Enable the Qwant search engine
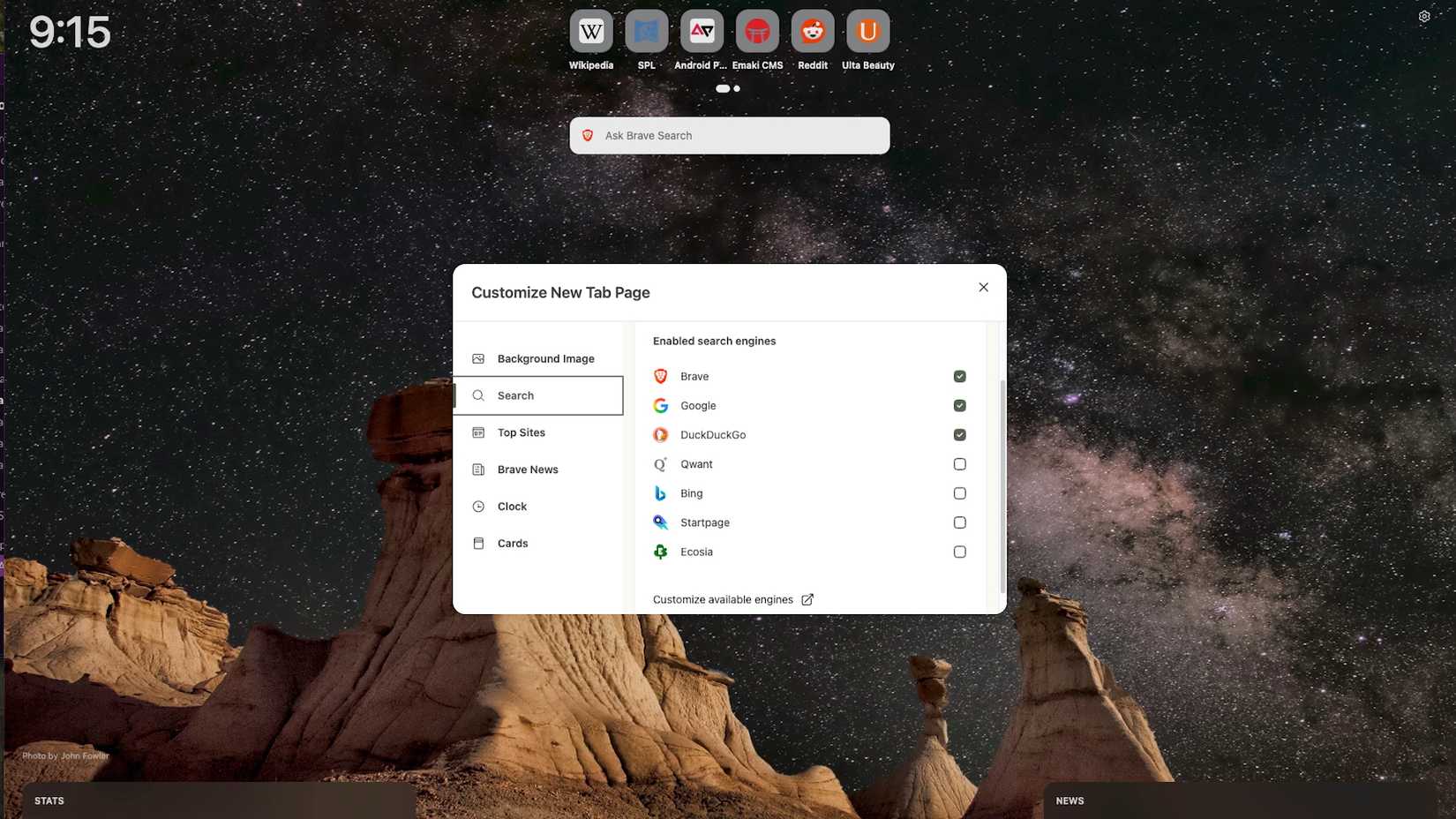1456x819 pixels. tap(959, 463)
